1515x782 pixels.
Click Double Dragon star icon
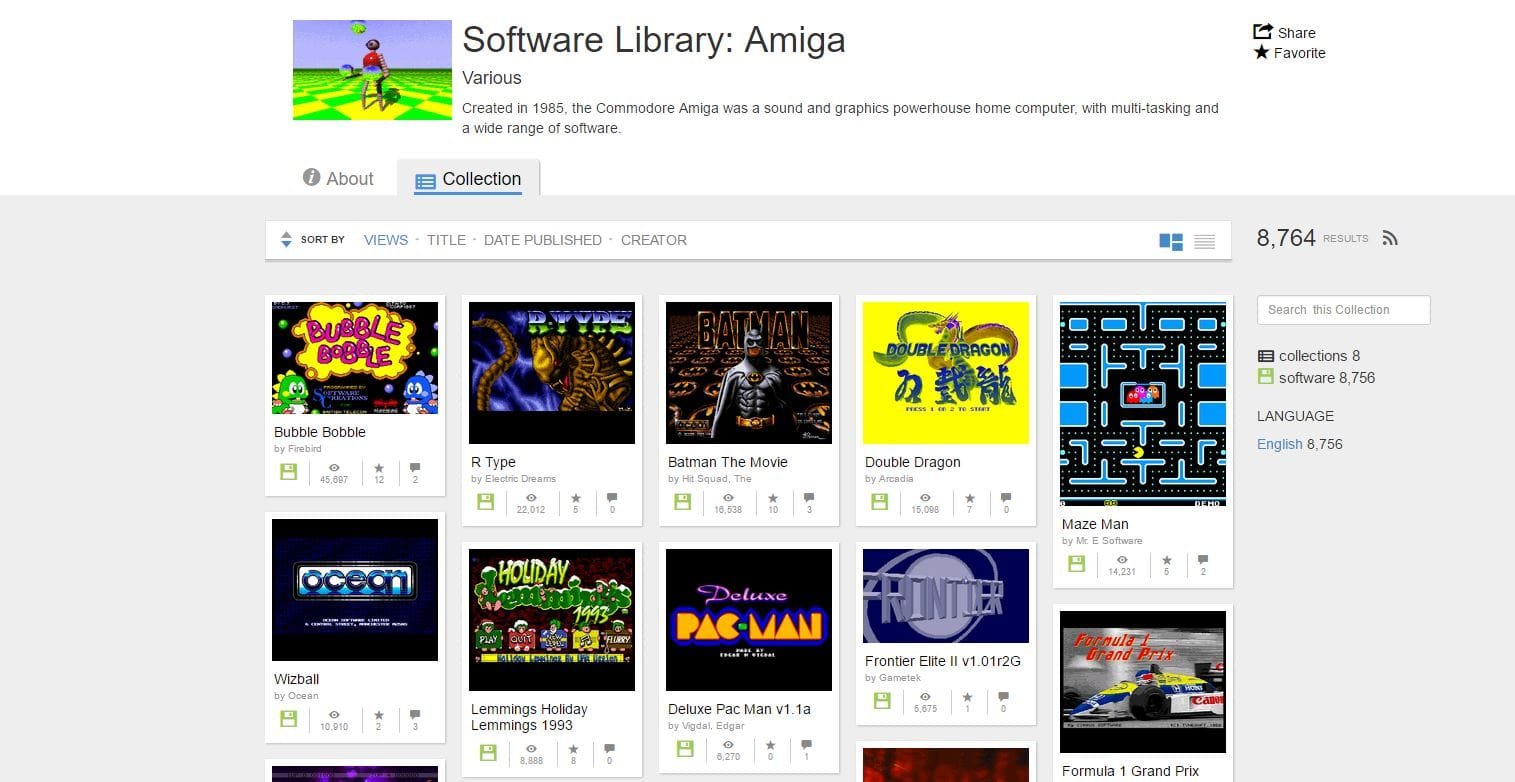970,497
